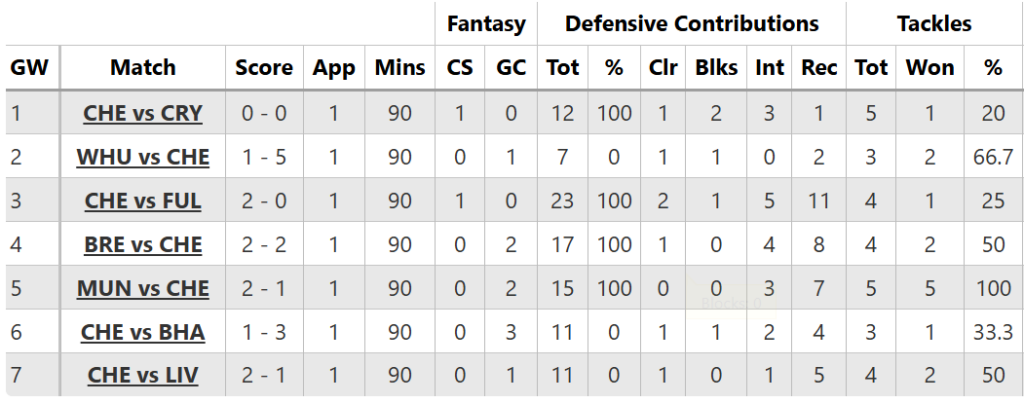Open the BRE vs CHE match link
Viewport: 1024px width, 403px height.
point(143,245)
